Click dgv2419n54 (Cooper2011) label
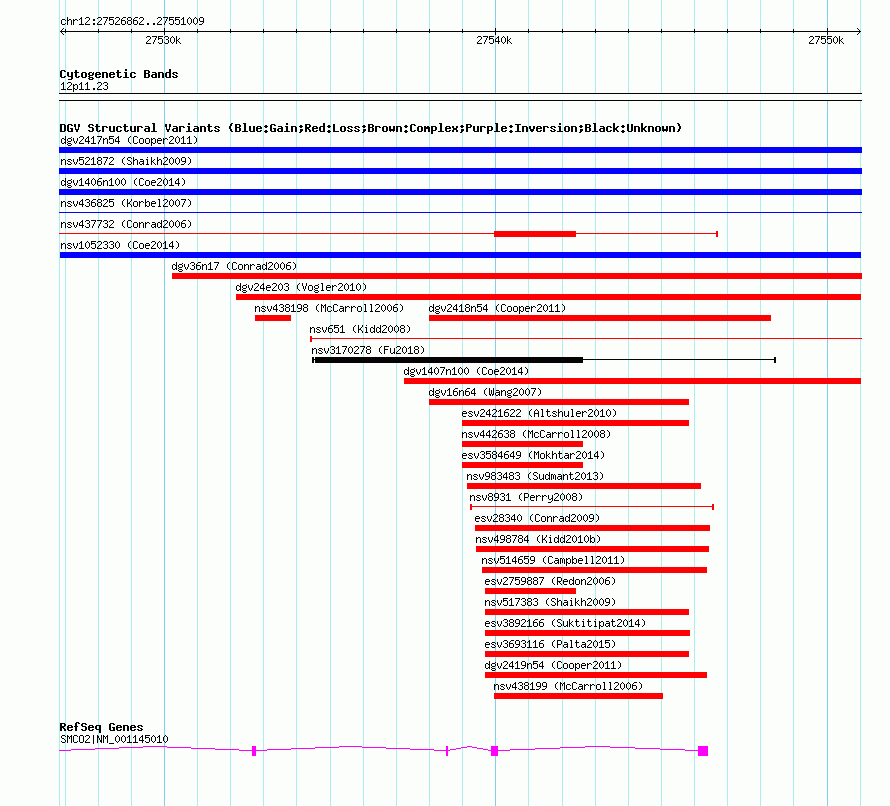 (553, 665)
